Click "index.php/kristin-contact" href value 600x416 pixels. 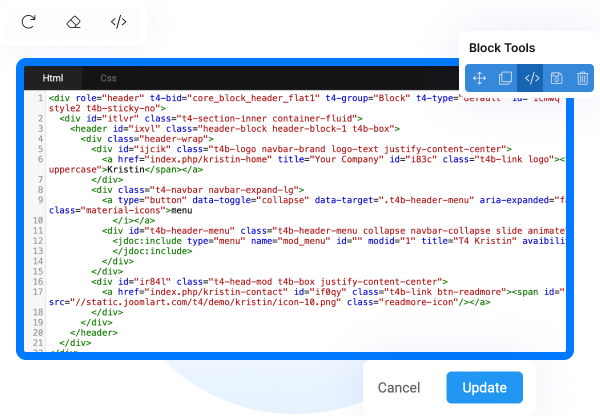pyautogui.click(x=218, y=292)
